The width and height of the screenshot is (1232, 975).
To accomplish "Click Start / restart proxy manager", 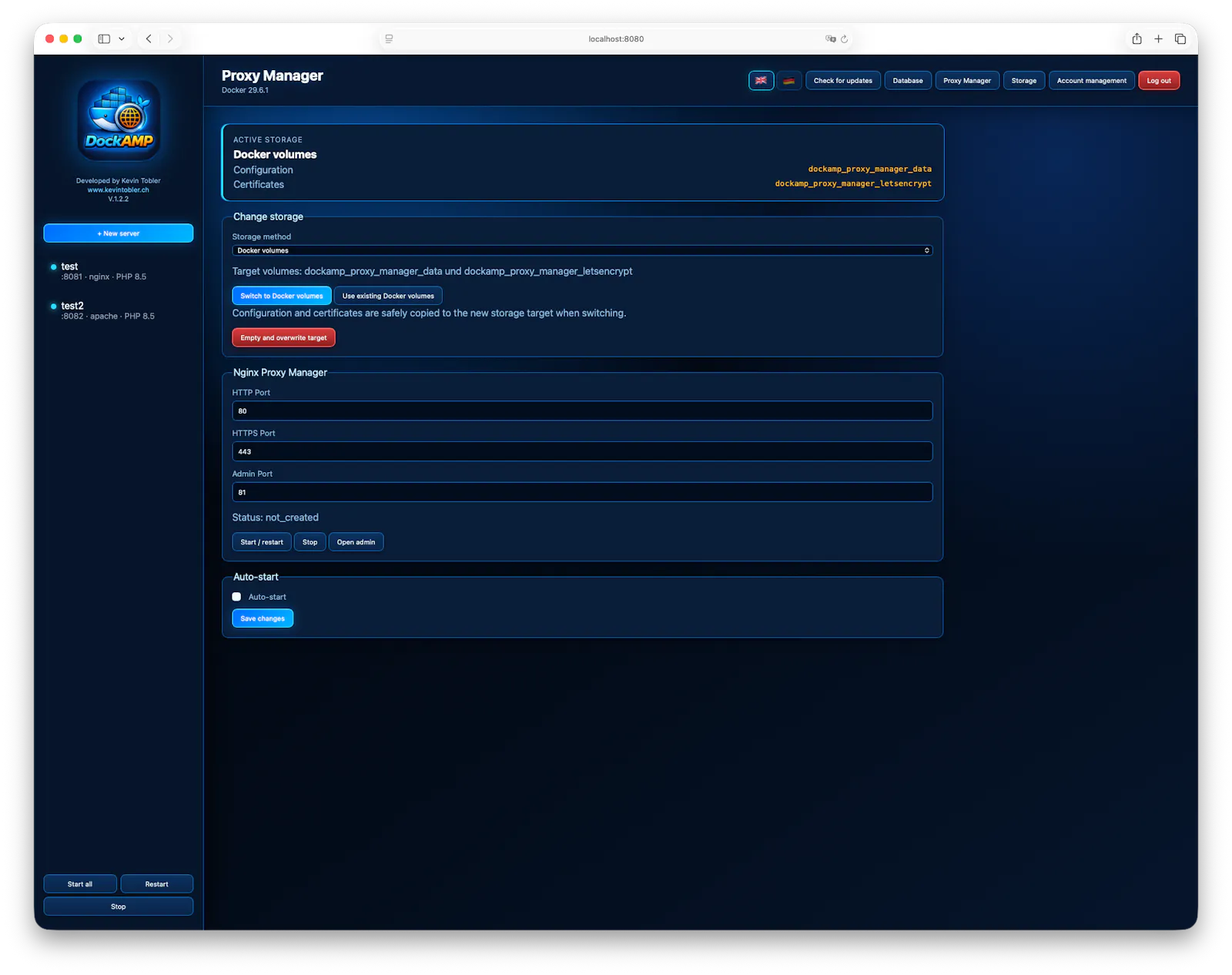I will 262,542.
